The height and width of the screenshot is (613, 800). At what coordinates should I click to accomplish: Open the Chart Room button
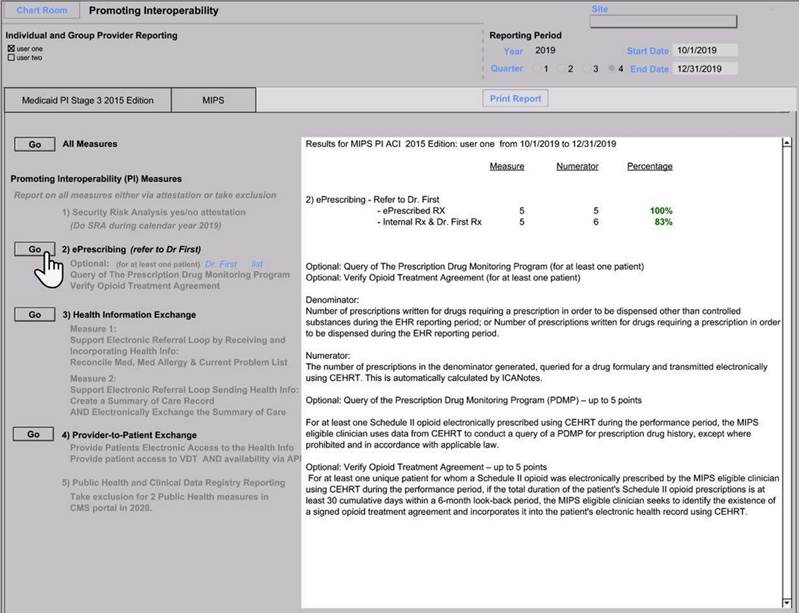coord(42,12)
